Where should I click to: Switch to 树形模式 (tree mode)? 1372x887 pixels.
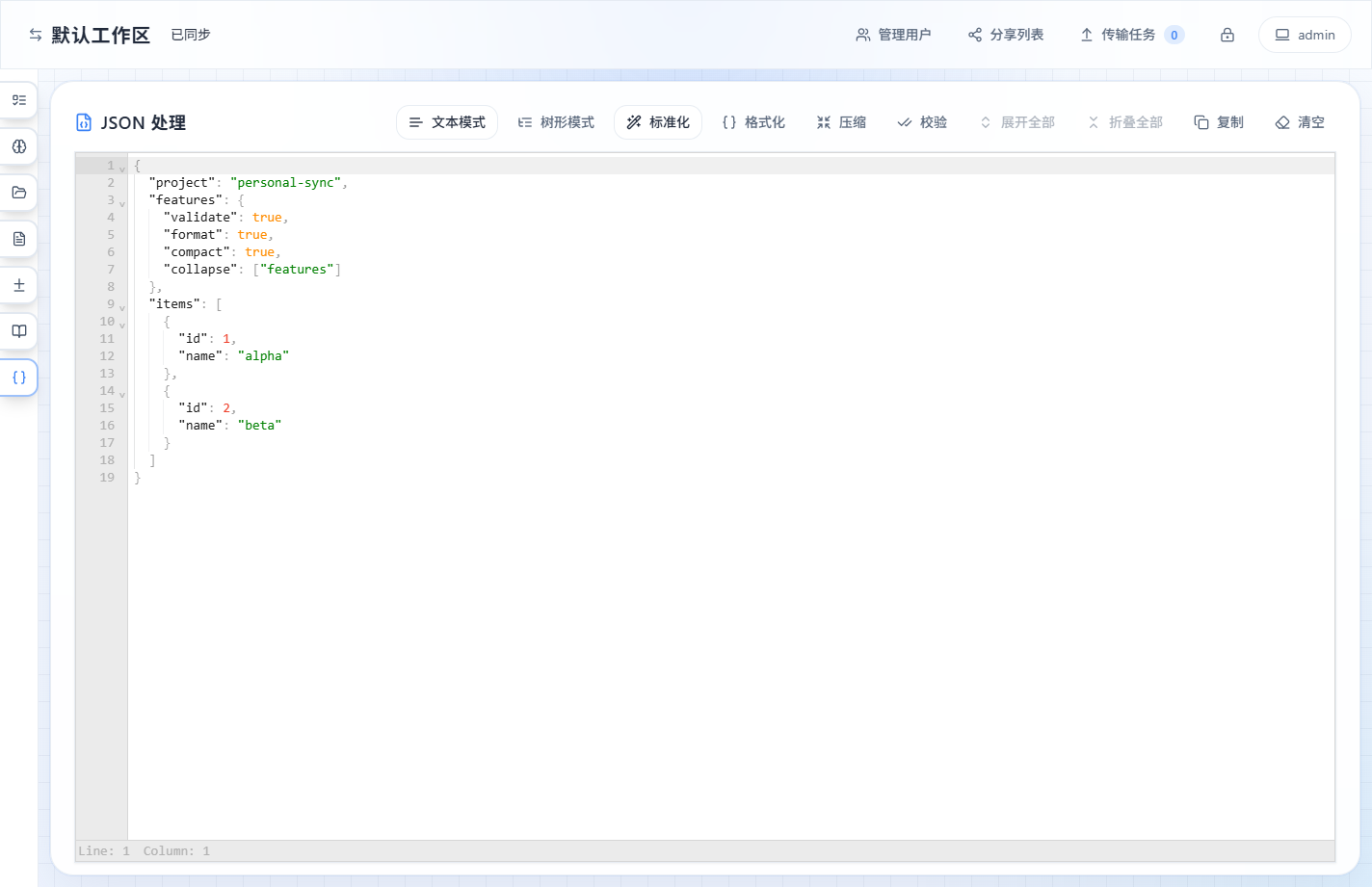[x=556, y=122]
